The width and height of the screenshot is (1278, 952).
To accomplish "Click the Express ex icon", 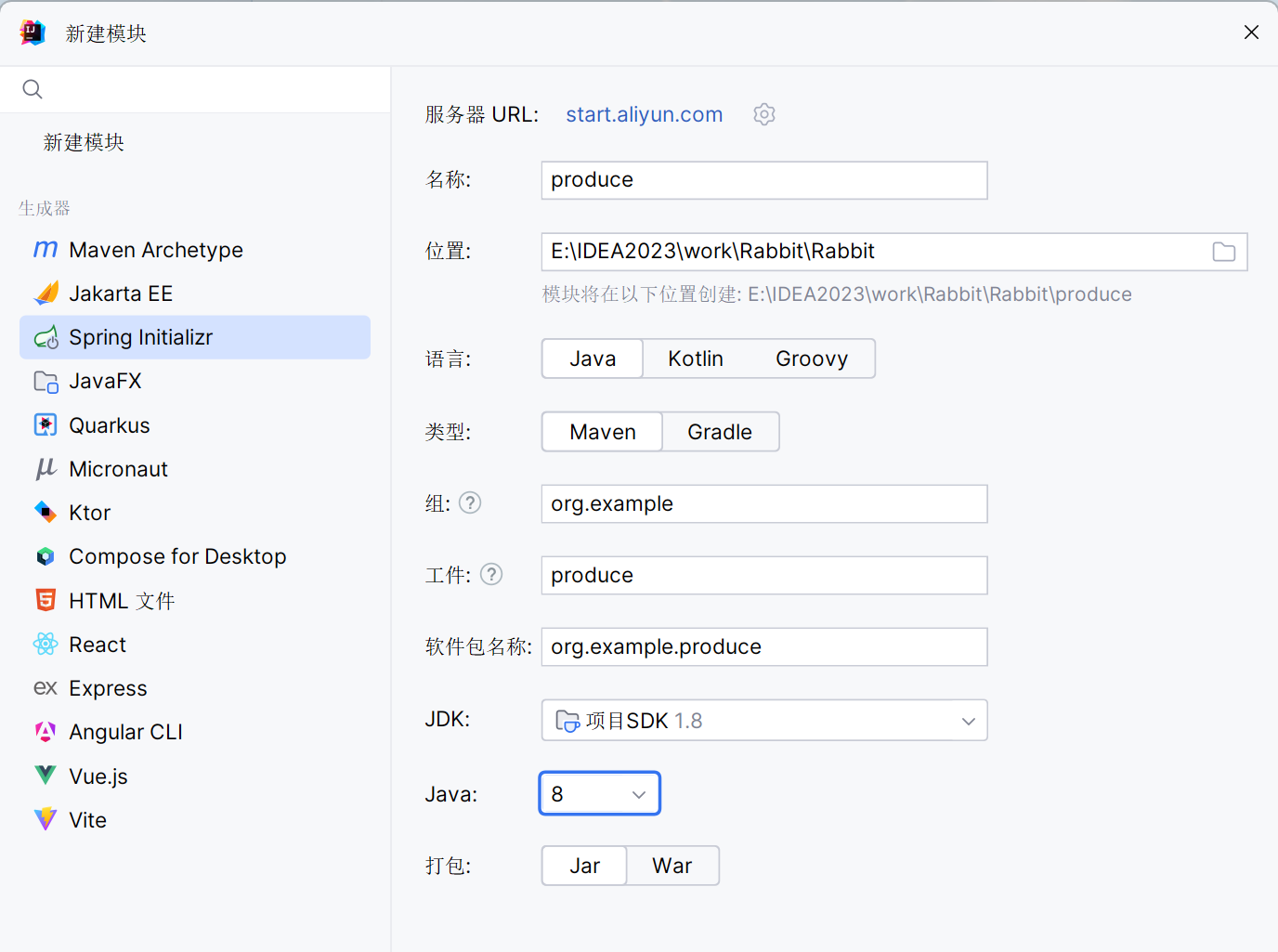I will [x=46, y=688].
